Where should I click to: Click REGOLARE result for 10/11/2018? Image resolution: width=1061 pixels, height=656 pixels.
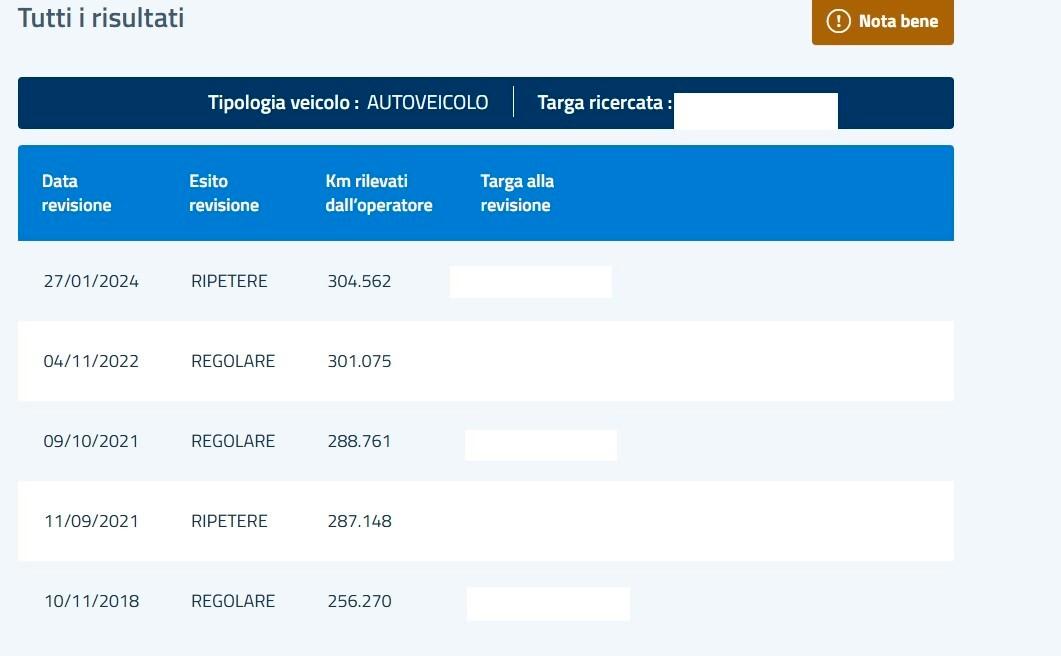point(232,601)
